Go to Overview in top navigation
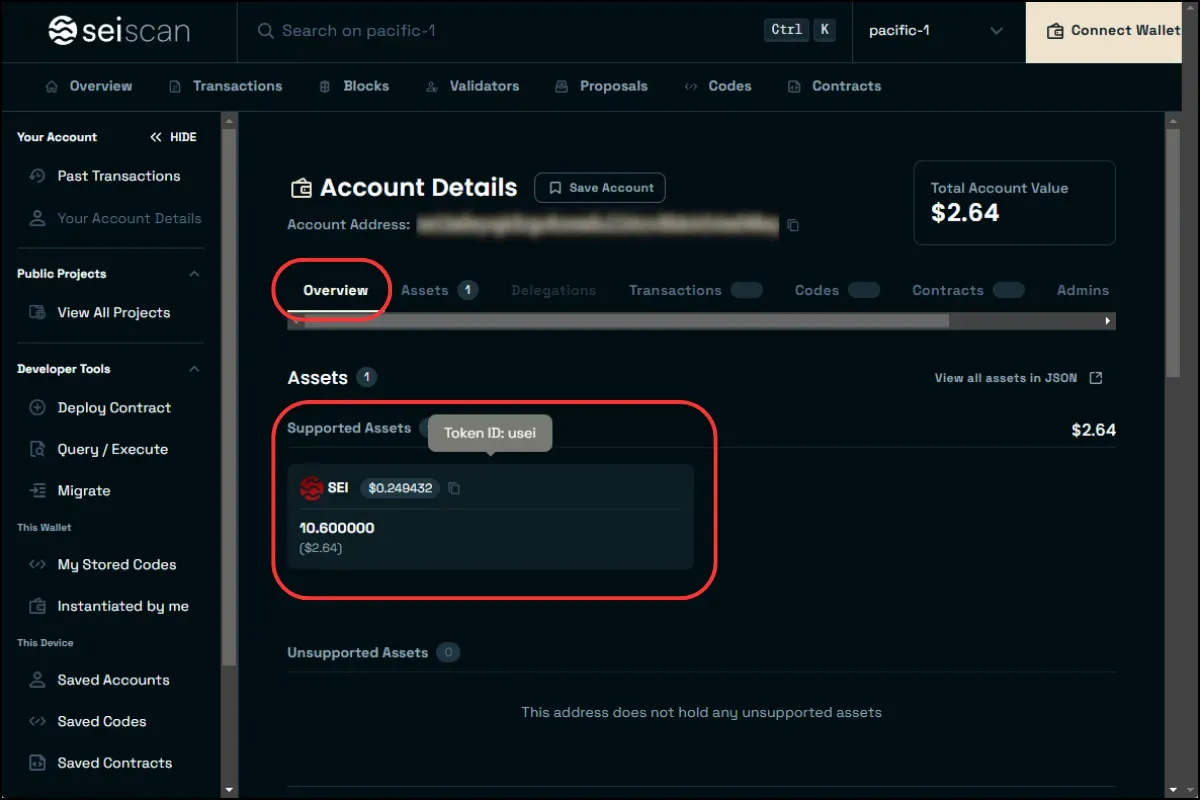This screenshot has height=800, width=1200. (x=88, y=86)
